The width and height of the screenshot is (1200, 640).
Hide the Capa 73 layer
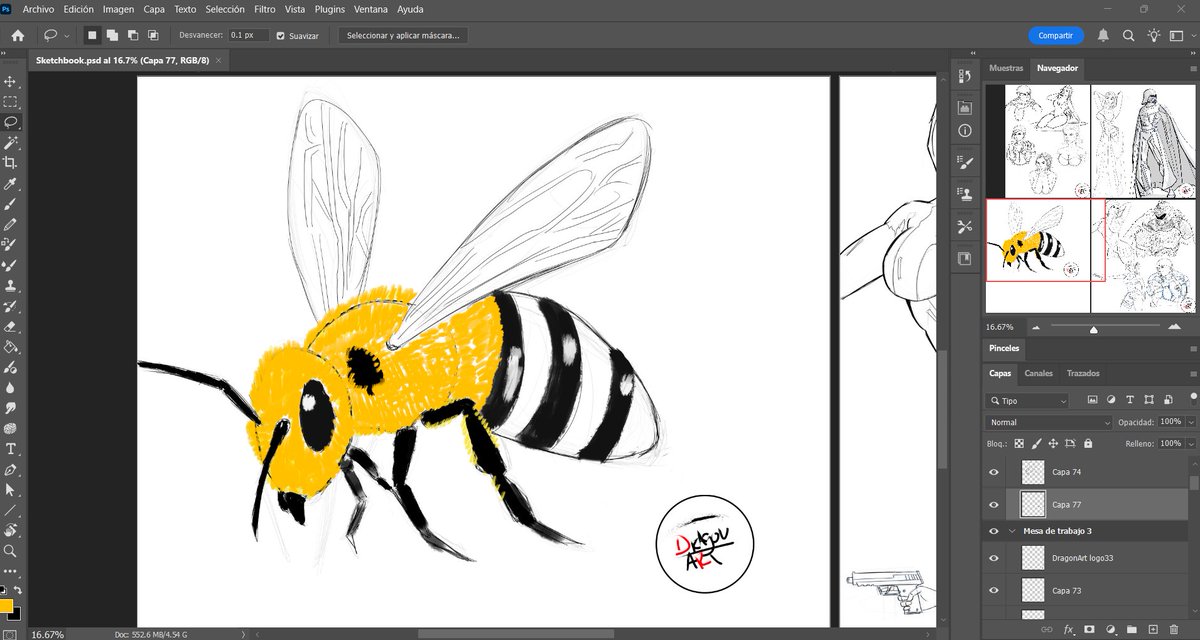[993, 591]
